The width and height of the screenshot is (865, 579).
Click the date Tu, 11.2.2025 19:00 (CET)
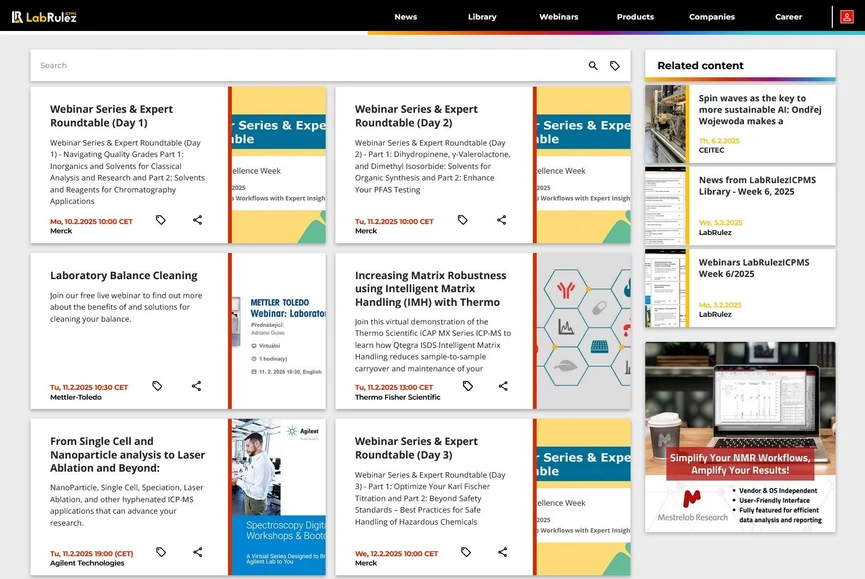click(x=92, y=554)
